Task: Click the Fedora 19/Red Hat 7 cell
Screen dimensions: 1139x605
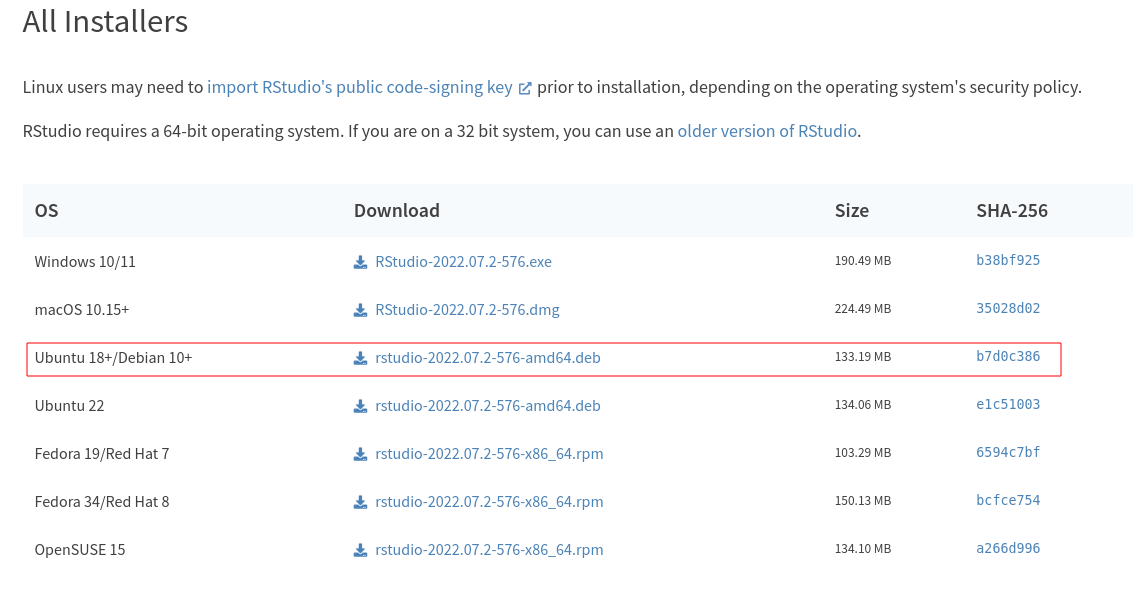Action: coord(102,453)
